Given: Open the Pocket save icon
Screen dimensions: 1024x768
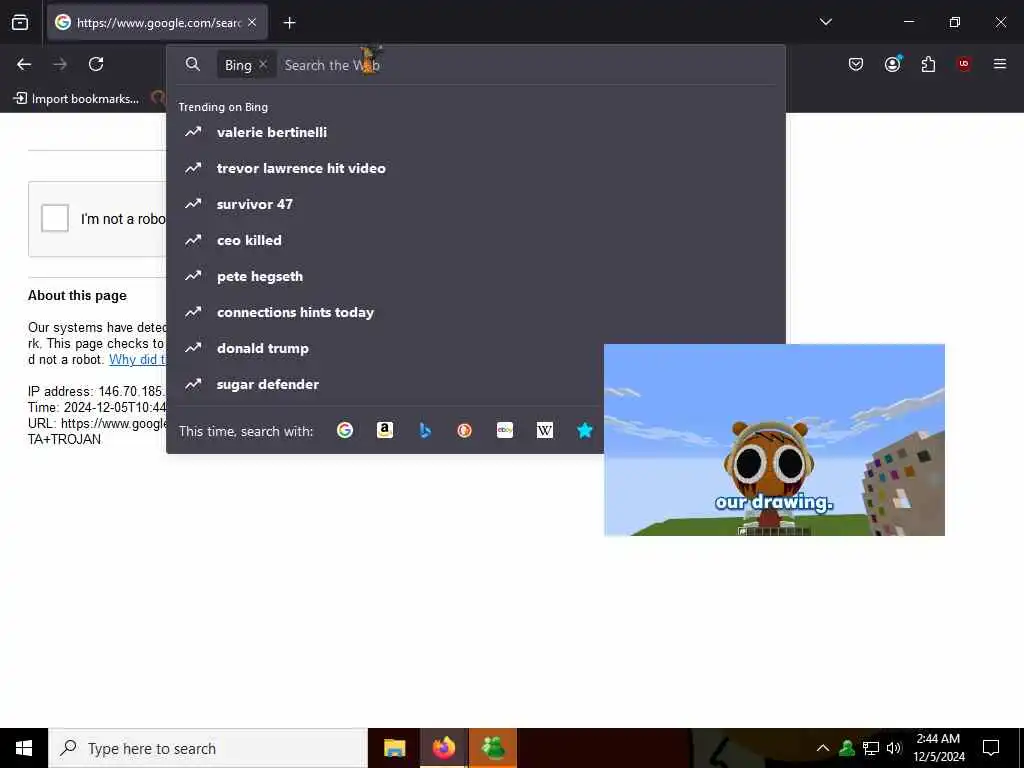Looking at the screenshot, I should (x=856, y=64).
